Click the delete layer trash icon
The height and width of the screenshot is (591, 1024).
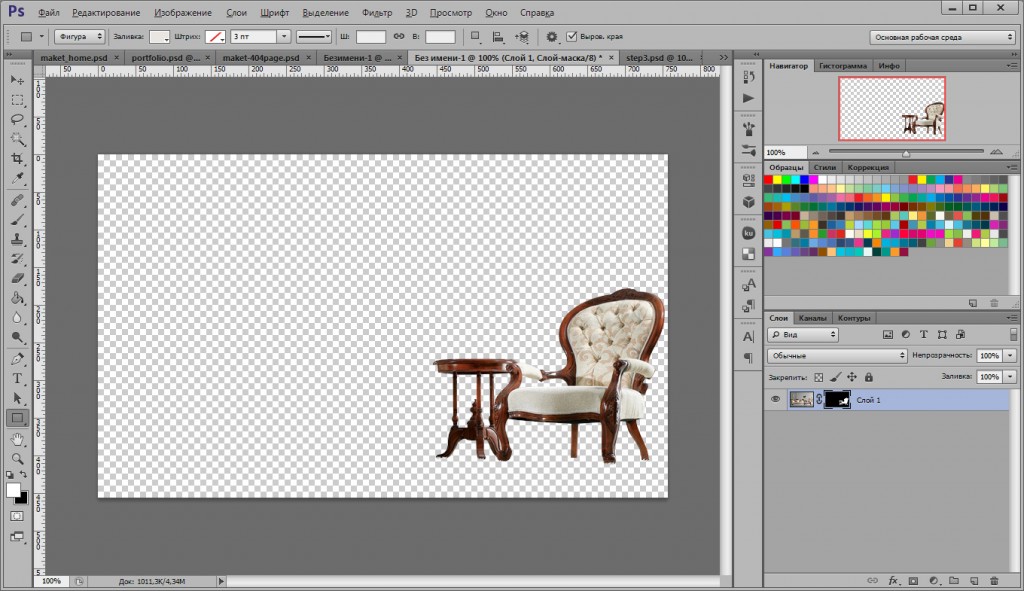coord(994,581)
